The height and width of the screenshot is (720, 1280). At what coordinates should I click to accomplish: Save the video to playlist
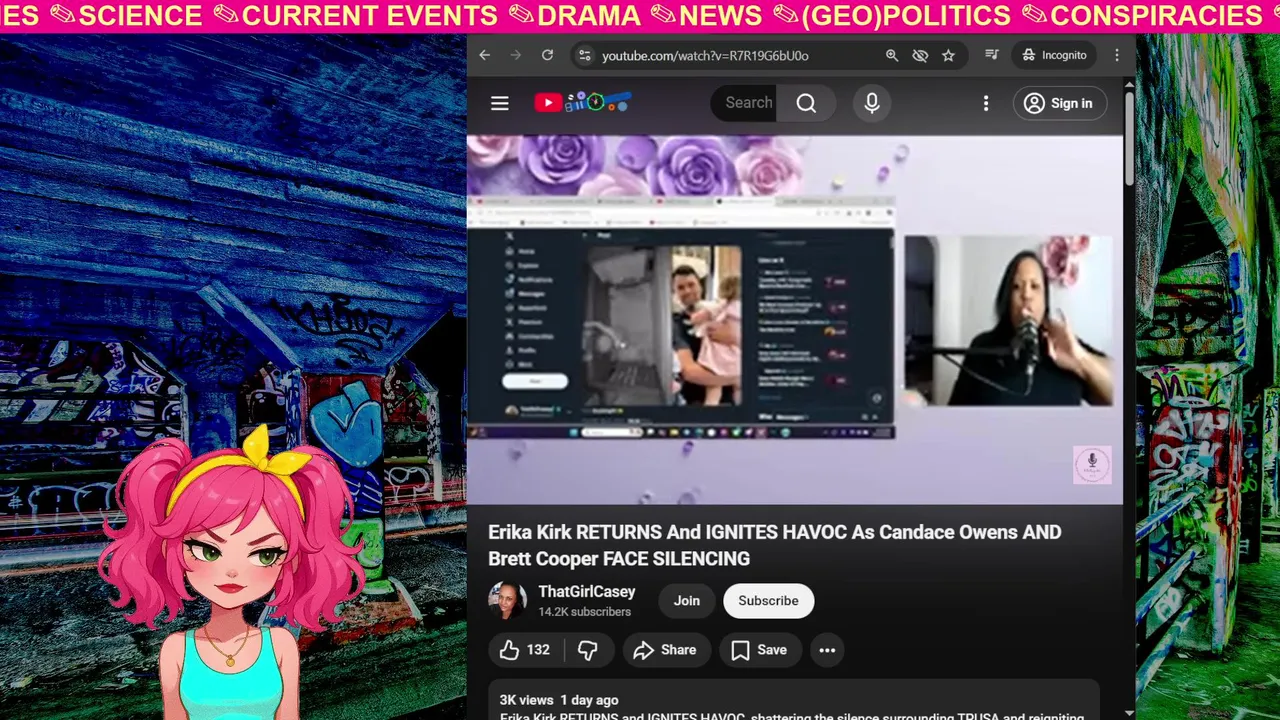(759, 650)
